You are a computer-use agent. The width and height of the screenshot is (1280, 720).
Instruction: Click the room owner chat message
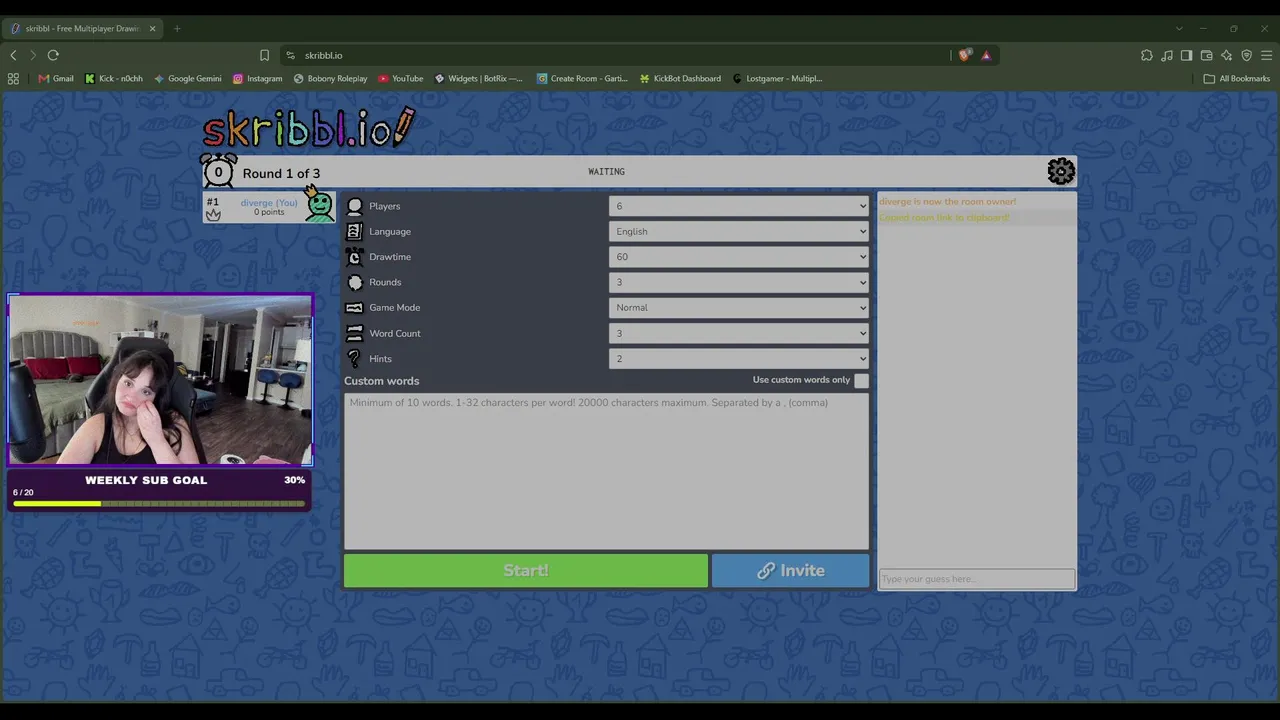(947, 202)
